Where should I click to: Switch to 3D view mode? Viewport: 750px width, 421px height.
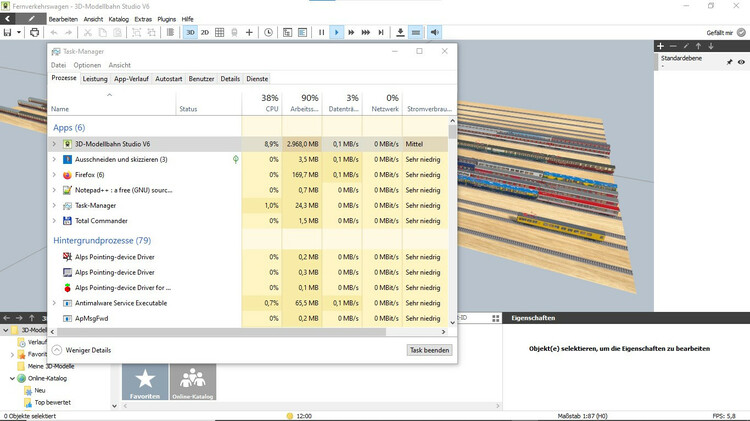pyautogui.click(x=190, y=33)
